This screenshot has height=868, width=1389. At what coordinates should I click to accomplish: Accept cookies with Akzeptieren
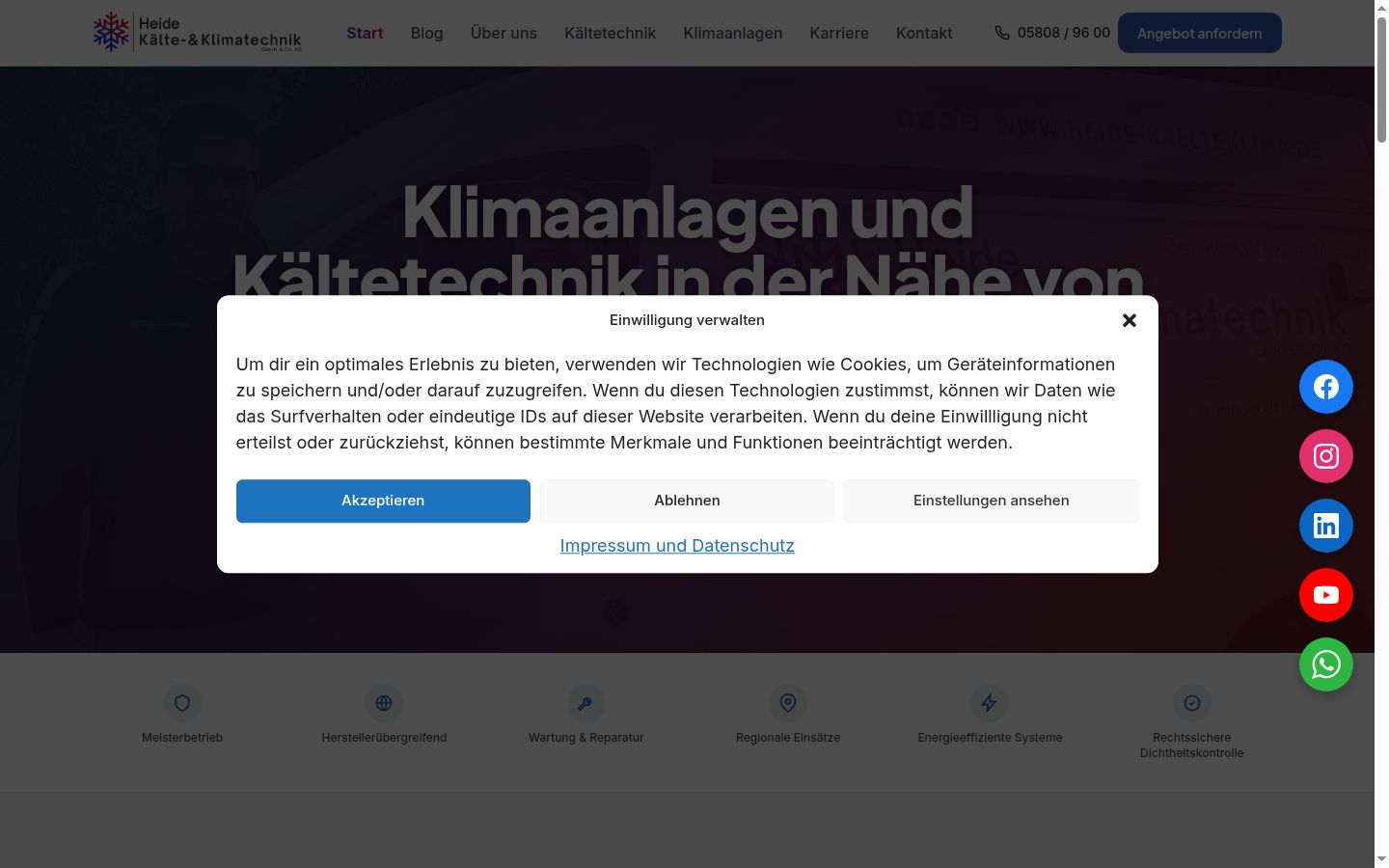[383, 501]
